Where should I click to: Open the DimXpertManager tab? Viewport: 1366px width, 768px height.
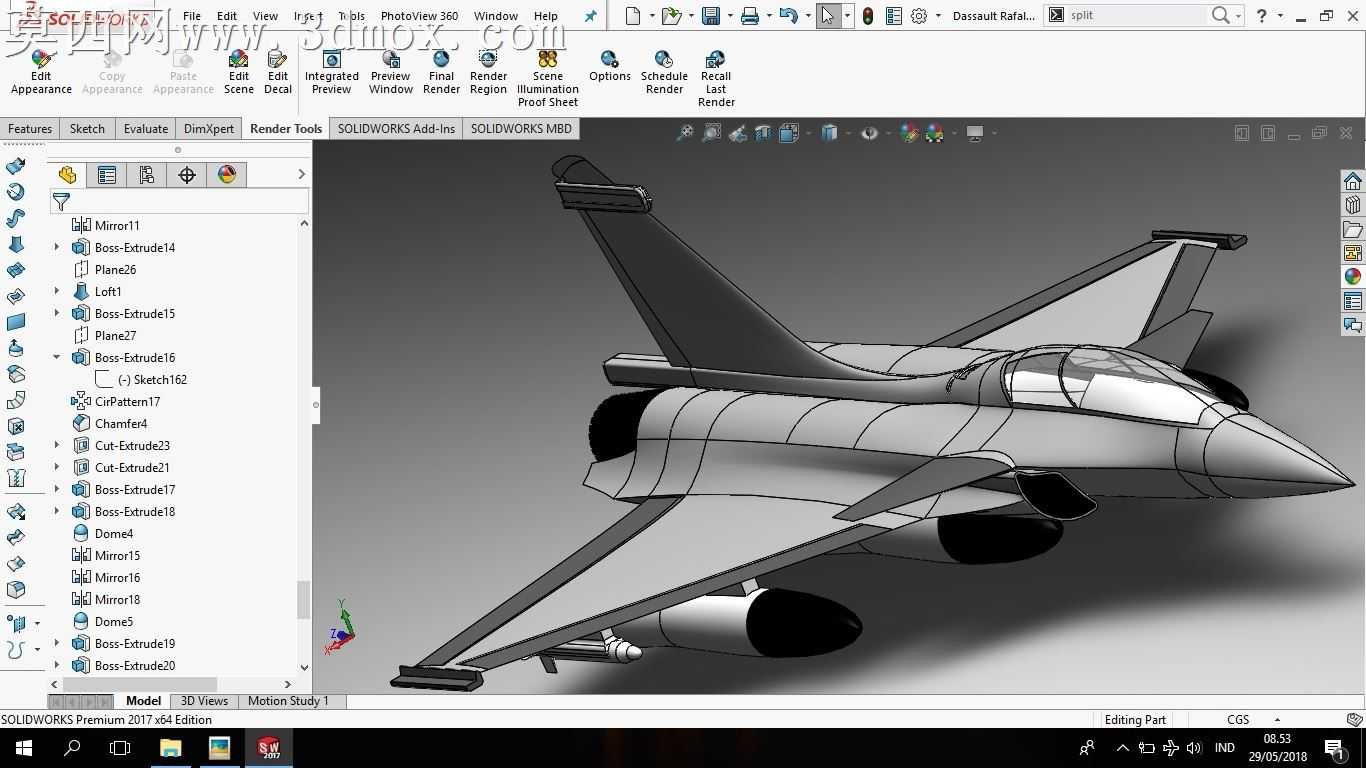coord(187,175)
